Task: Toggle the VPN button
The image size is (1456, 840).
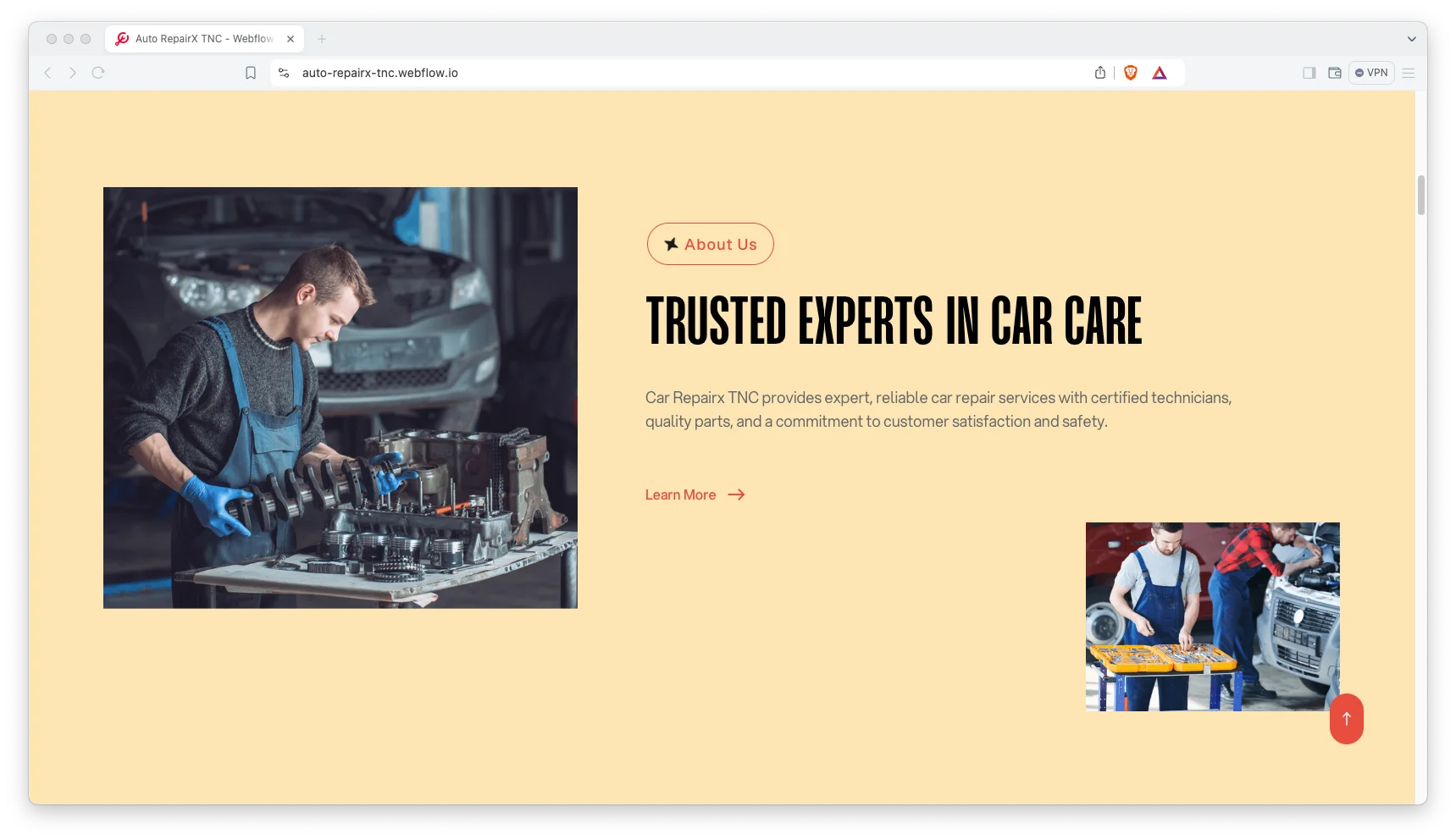Action: click(x=1371, y=73)
